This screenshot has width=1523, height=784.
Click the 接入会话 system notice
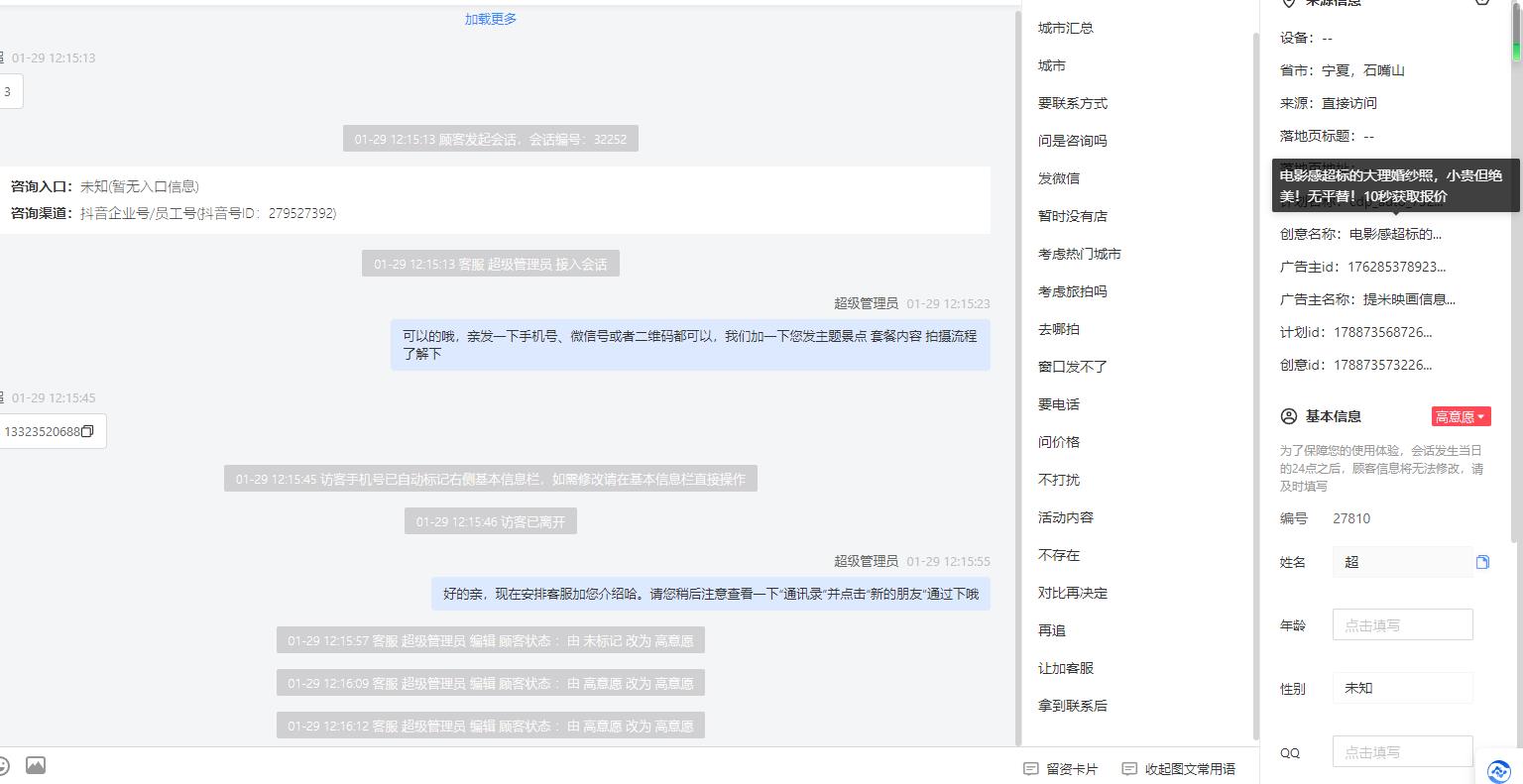click(491, 264)
